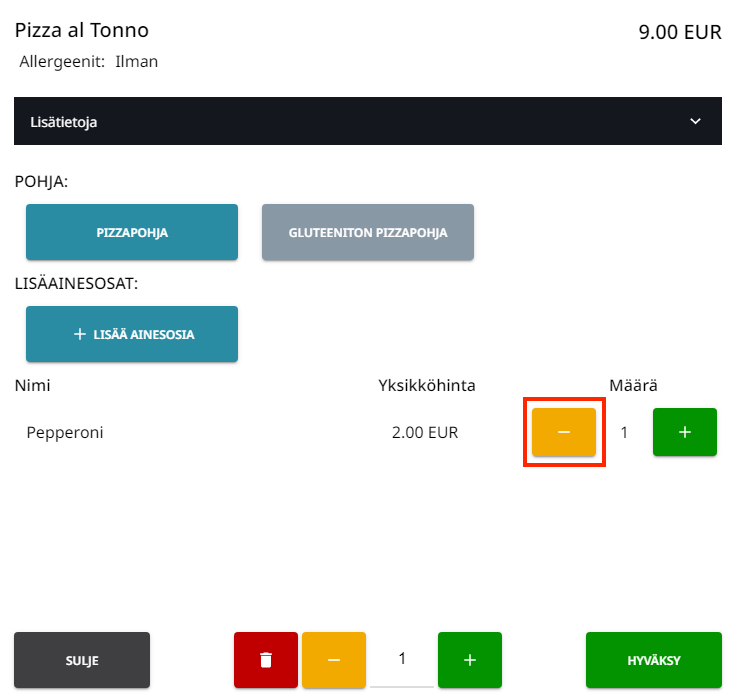Confirm the order with Hyväksy
732x699 pixels.
pyautogui.click(x=654, y=660)
